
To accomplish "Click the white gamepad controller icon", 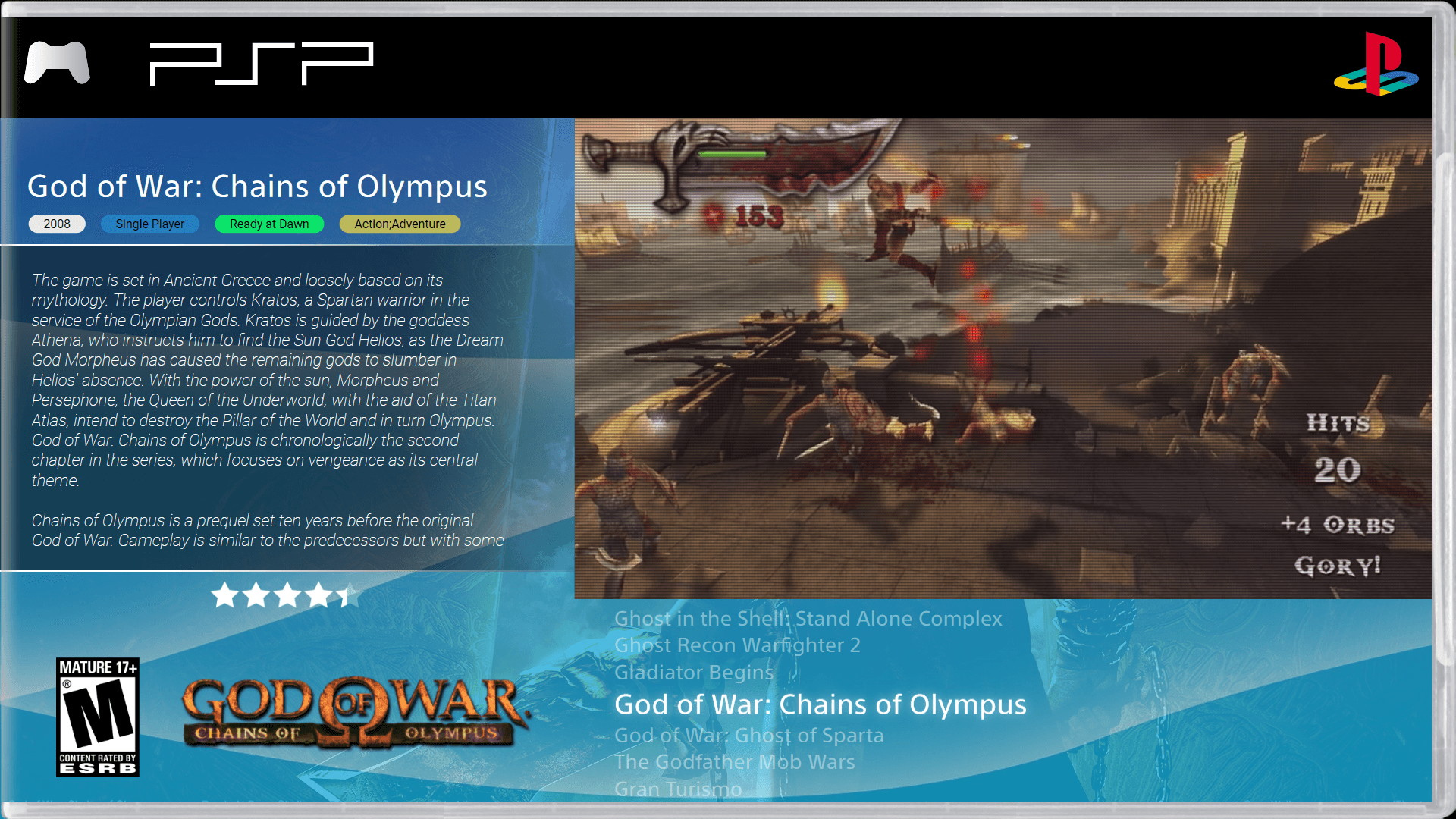I will pyautogui.click(x=57, y=62).
